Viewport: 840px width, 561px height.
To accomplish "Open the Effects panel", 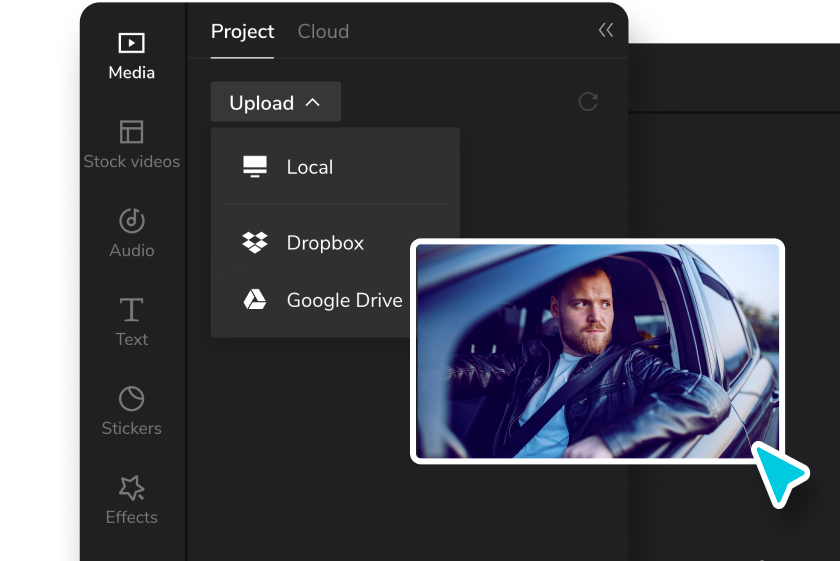I will [131, 500].
